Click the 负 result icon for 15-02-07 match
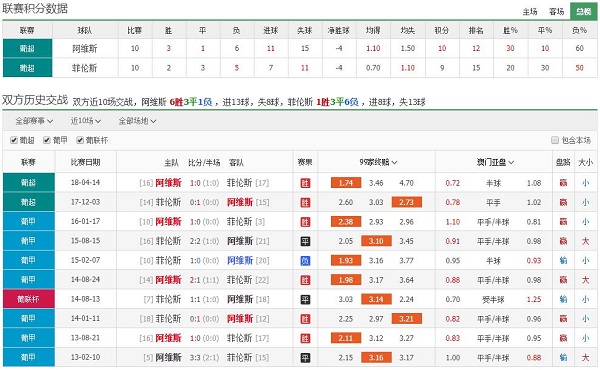 coord(305,261)
